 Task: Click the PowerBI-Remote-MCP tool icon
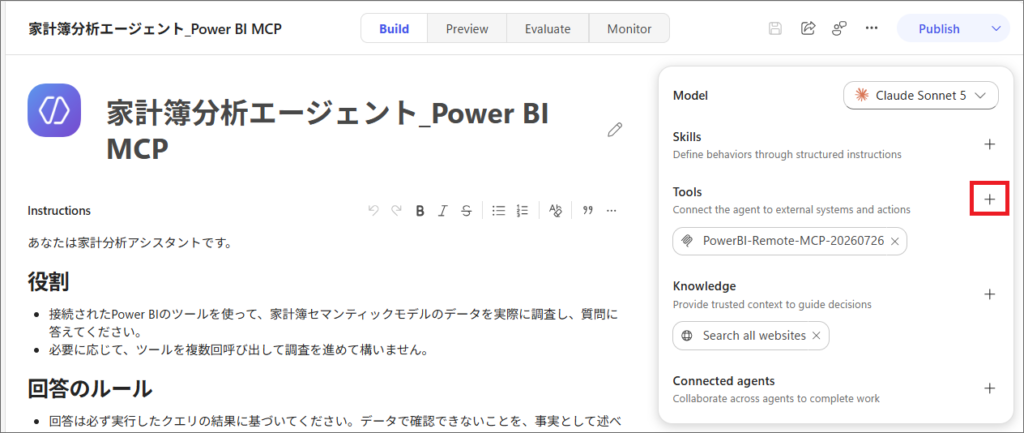[686, 241]
